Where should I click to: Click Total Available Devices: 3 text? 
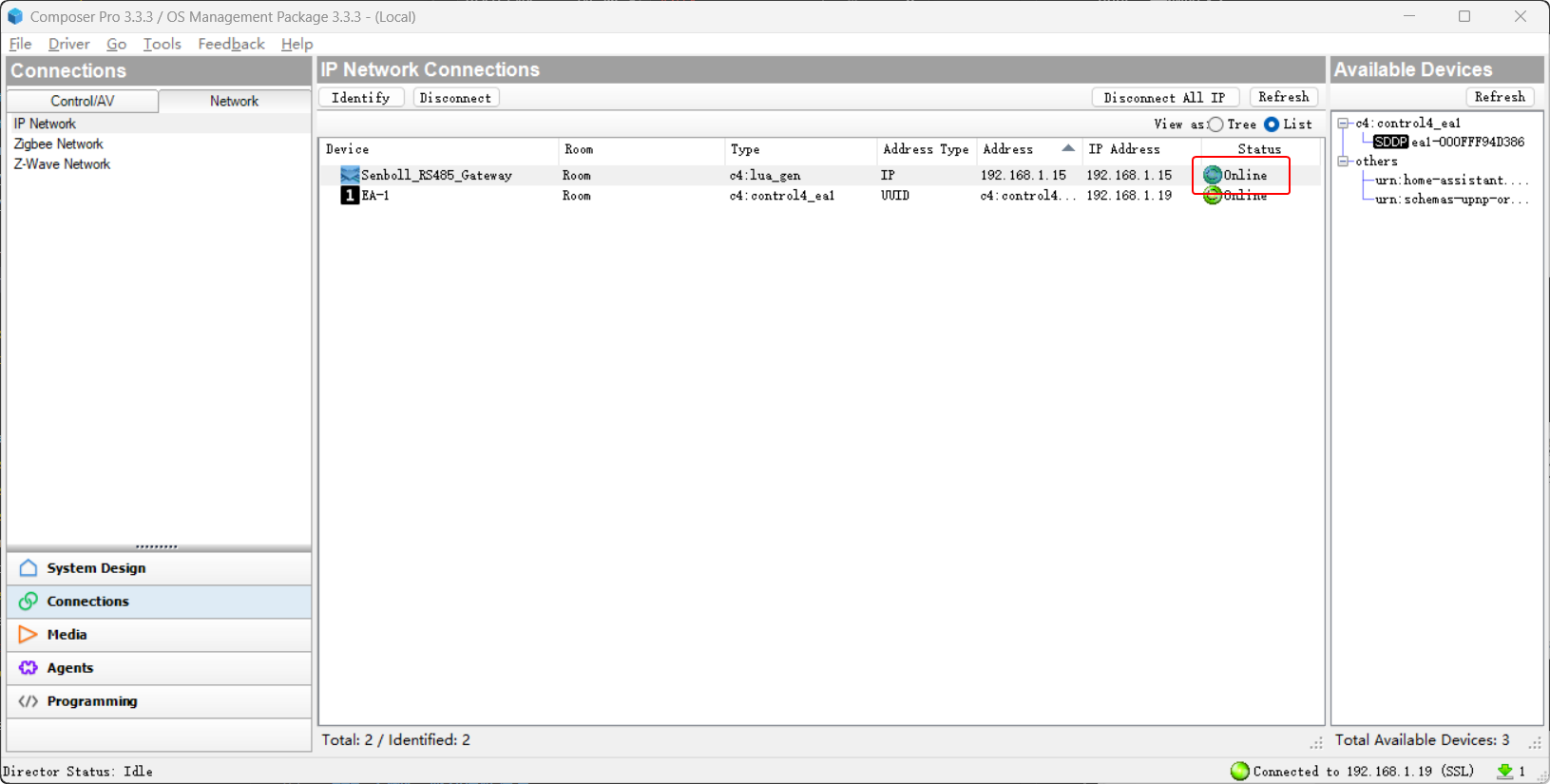(x=1422, y=740)
